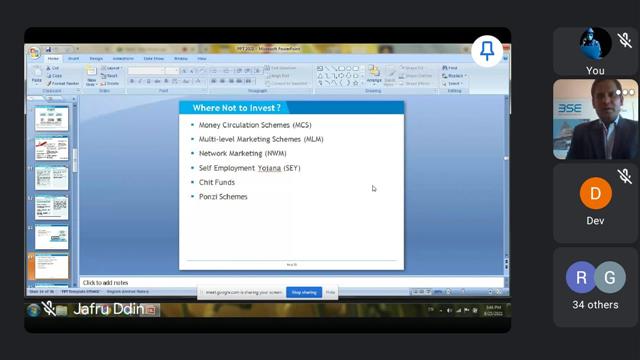Switch to the Insert ribbon tab
This screenshot has width=640, height=360.
coord(73,59)
